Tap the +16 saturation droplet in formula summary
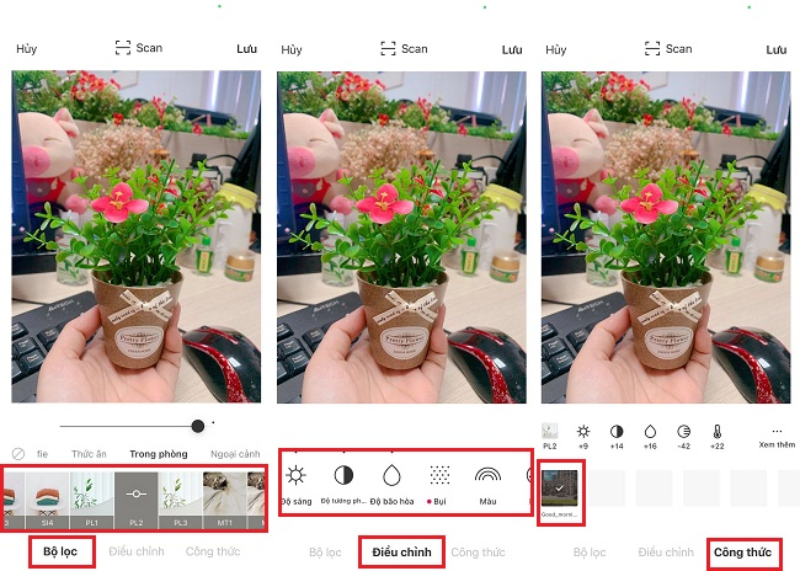 pyautogui.click(x=650, y=432)
